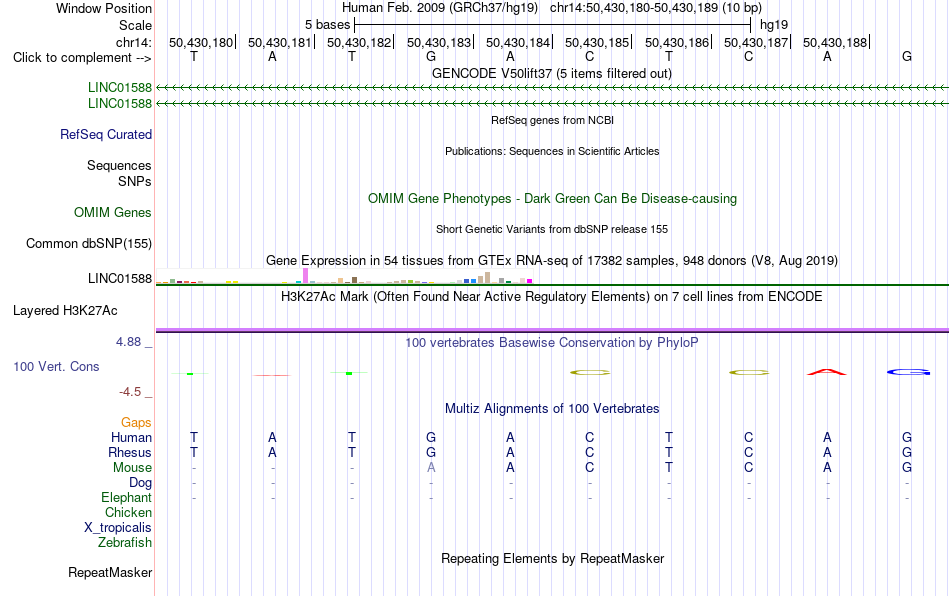Screen dimensions: 950x596
Task: Click the 50,430,186 ruler coordinate
Action: (677, 42)
